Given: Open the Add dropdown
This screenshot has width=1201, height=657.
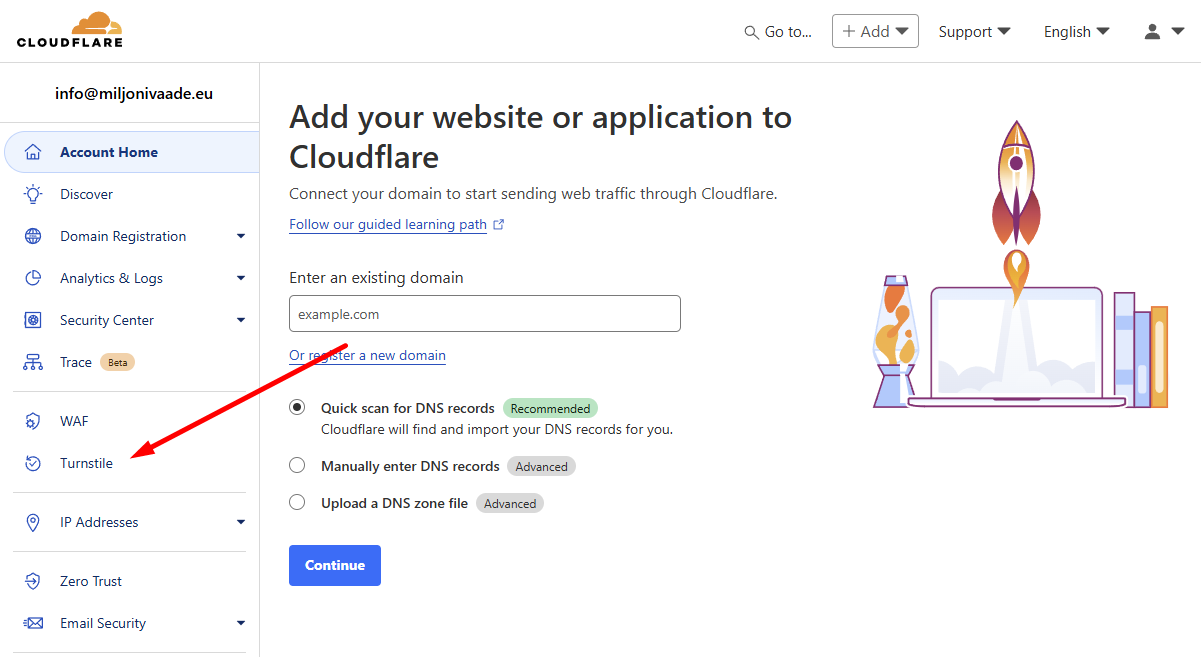Looking at the screenshot, I should pos(875,31).
